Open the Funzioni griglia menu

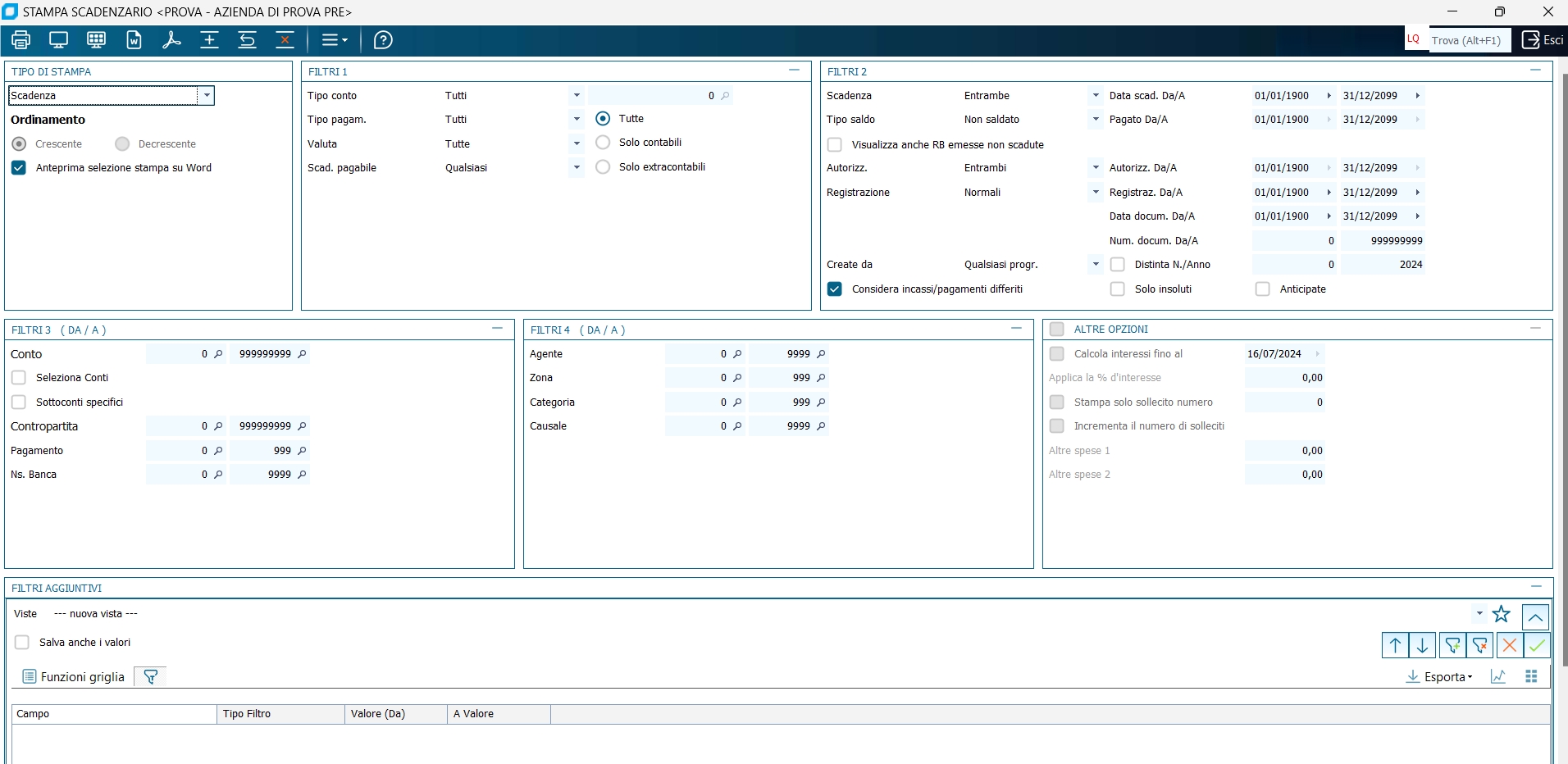pyautogui.click(x=74, y=677)
